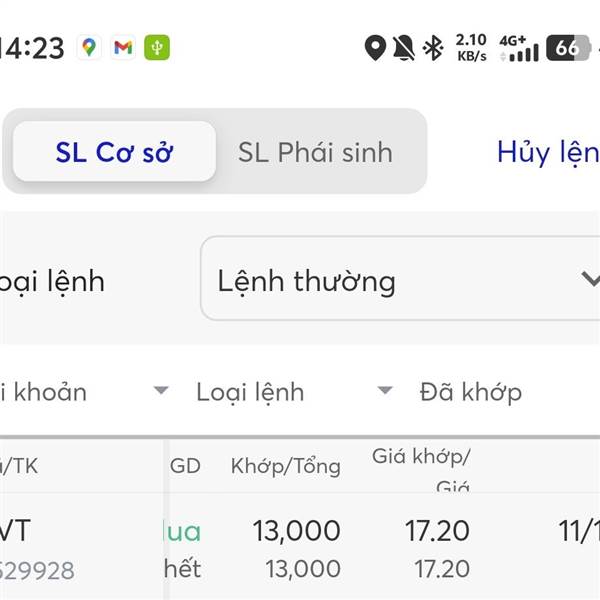Tap the Bluetooth status icon
The width and height of the screenshot is (600, 600).
pos(433,47)
